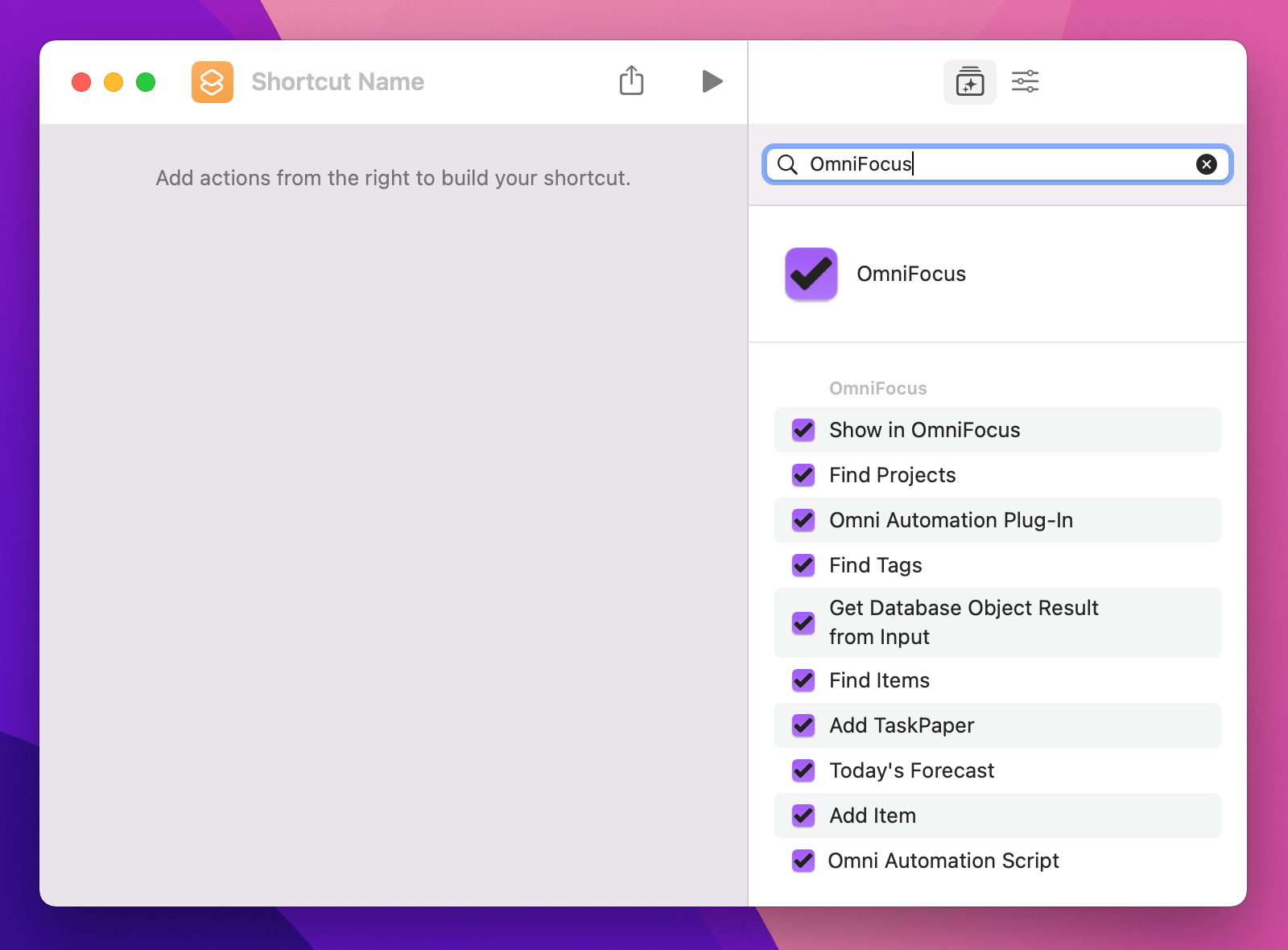Click the magnifying glass search icon
The image size is (1288, 950).
(787, 164)
